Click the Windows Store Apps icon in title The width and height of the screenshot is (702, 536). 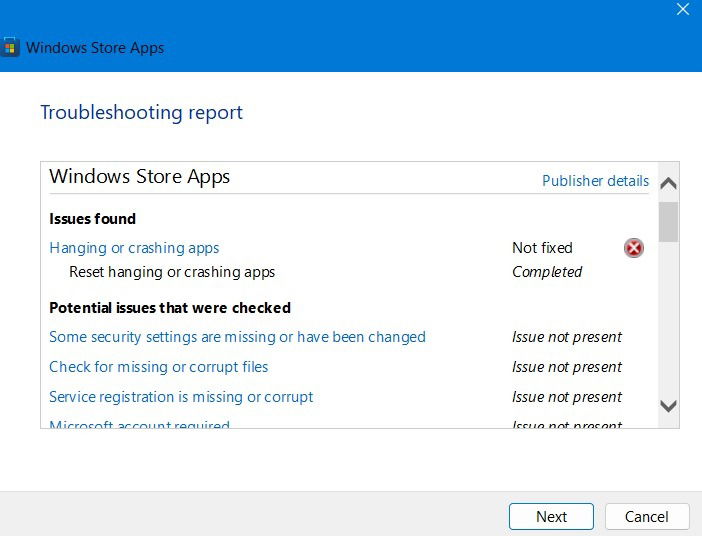tap(10, 47)
